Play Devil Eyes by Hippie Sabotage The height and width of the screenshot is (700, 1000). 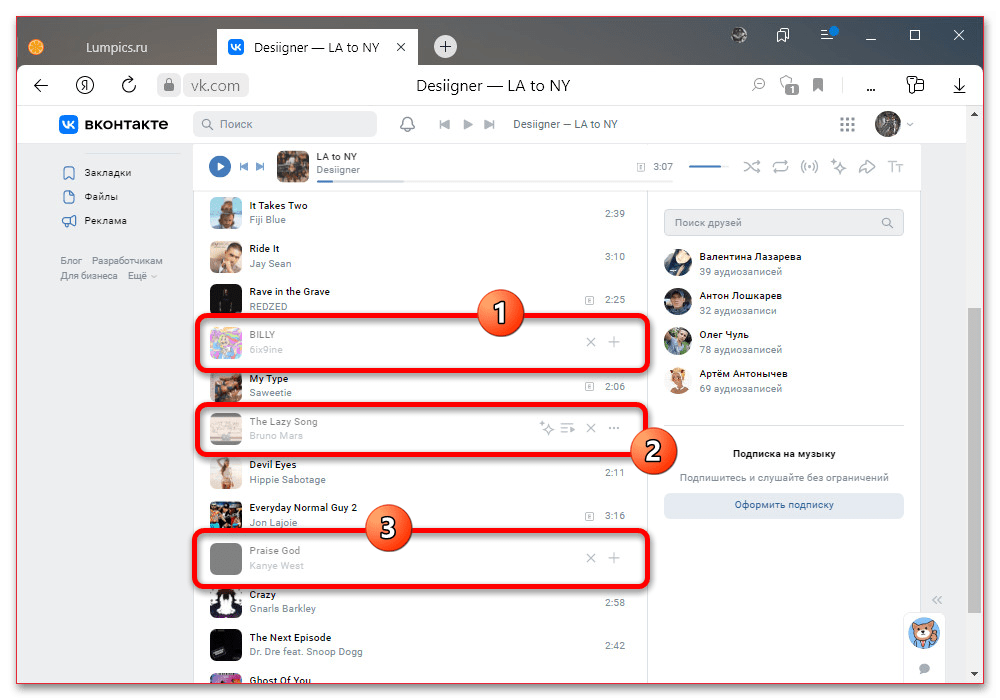coord(419,472)
